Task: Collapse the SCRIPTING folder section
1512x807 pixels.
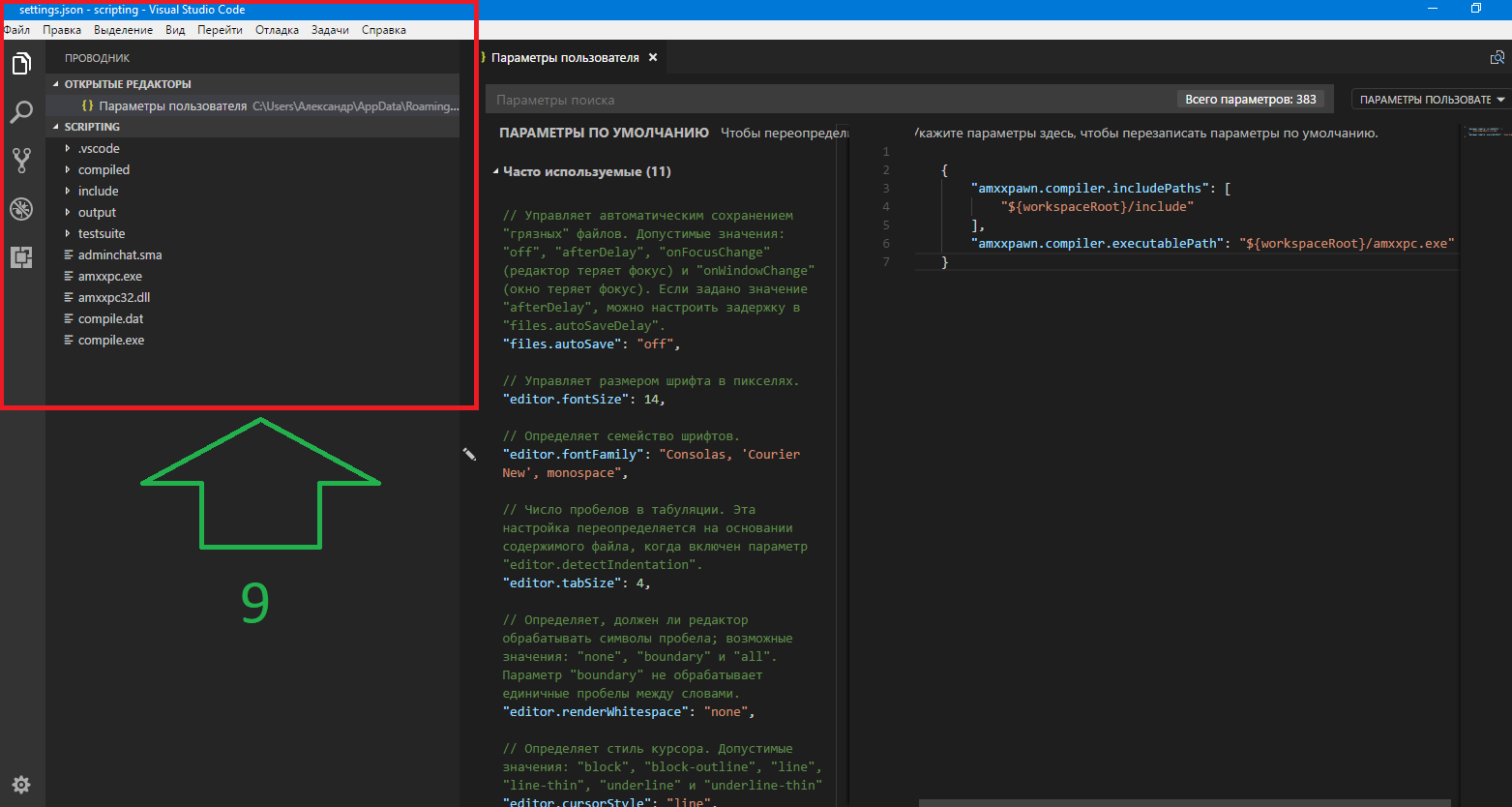Action: [56, 127]
